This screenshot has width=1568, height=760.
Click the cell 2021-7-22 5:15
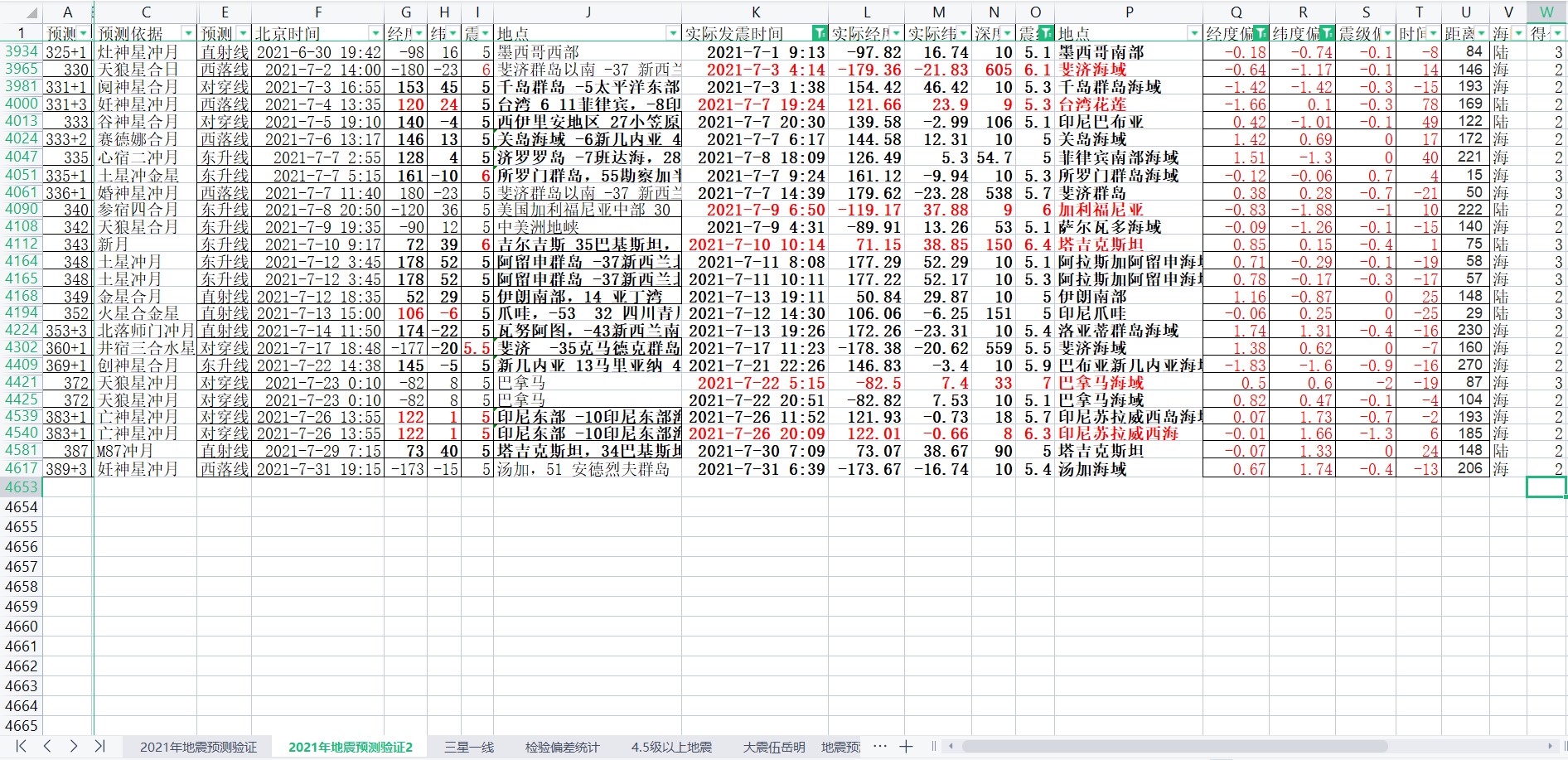pos(756,383)
